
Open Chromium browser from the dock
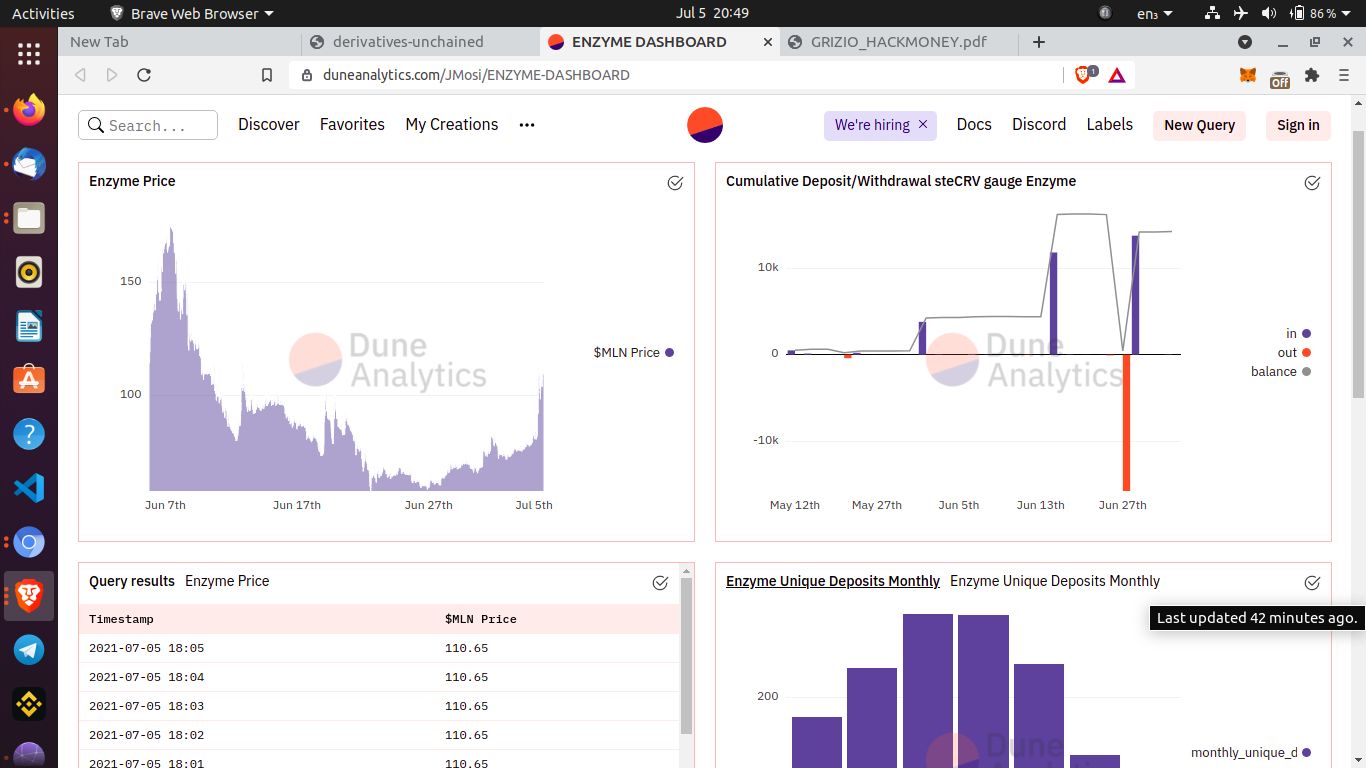tap(29, 543)
